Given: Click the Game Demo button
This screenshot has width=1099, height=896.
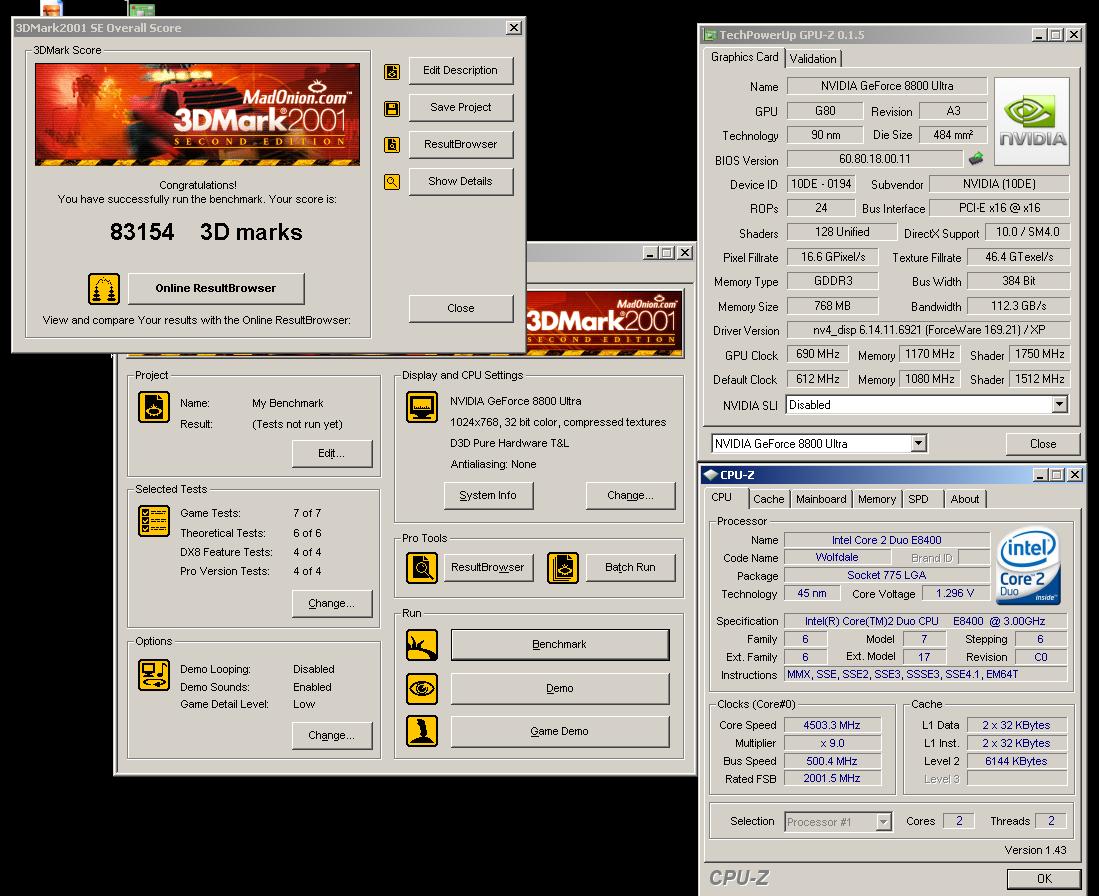Looking at the screenshot, I should 559,731.
